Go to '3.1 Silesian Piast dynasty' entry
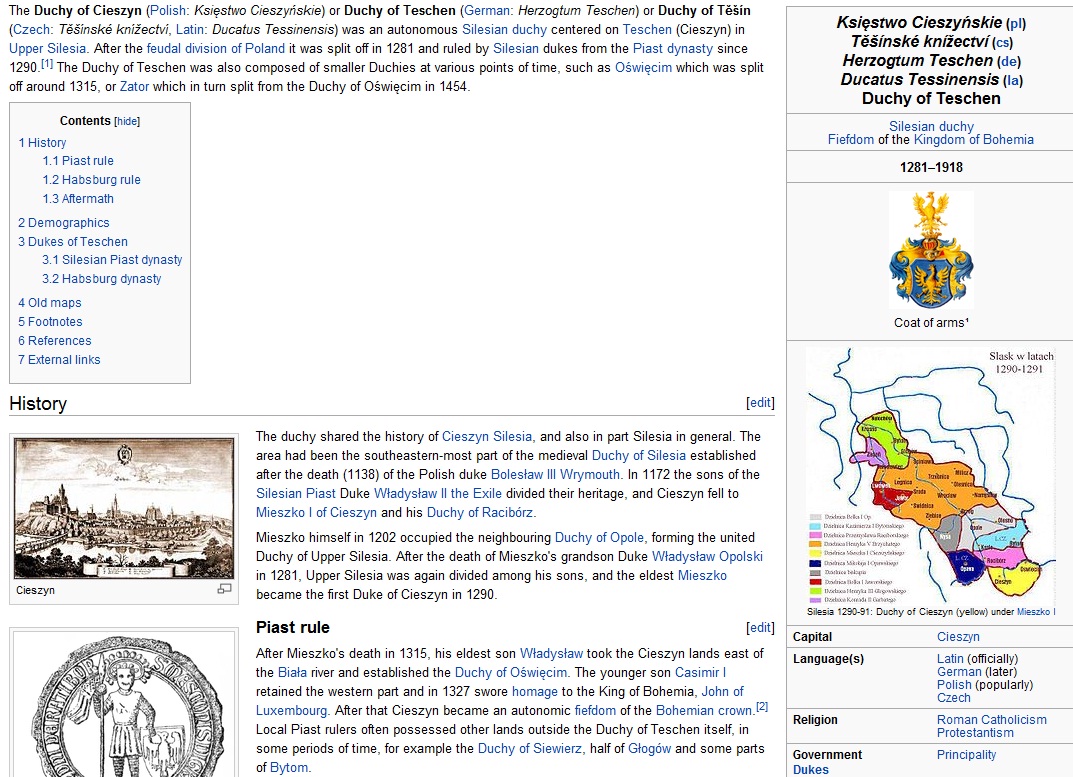 [112, 260]
